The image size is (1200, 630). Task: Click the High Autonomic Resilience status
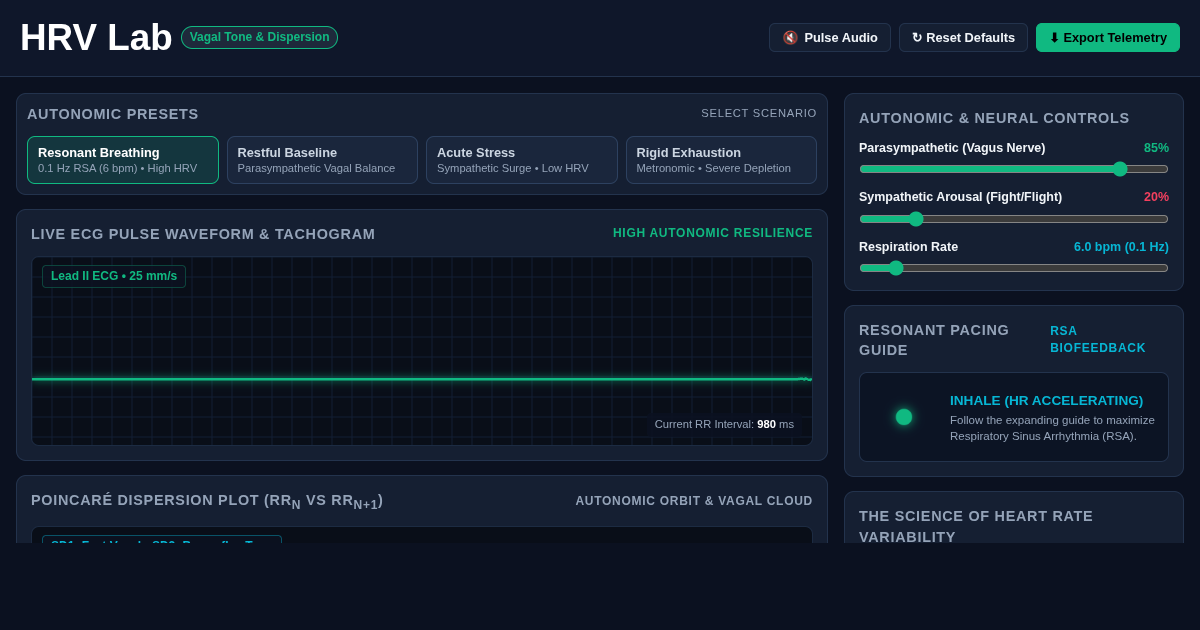[x=713, y=233]
